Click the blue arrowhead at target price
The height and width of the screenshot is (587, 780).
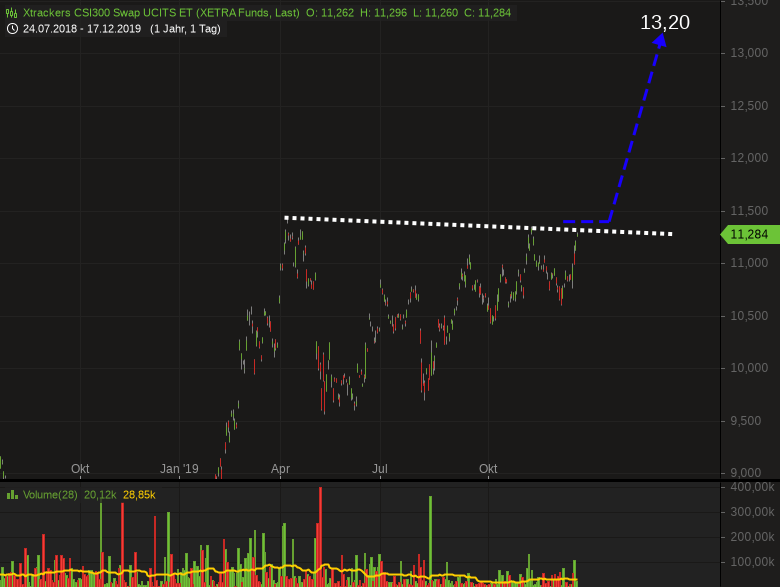tap(660, 40)
